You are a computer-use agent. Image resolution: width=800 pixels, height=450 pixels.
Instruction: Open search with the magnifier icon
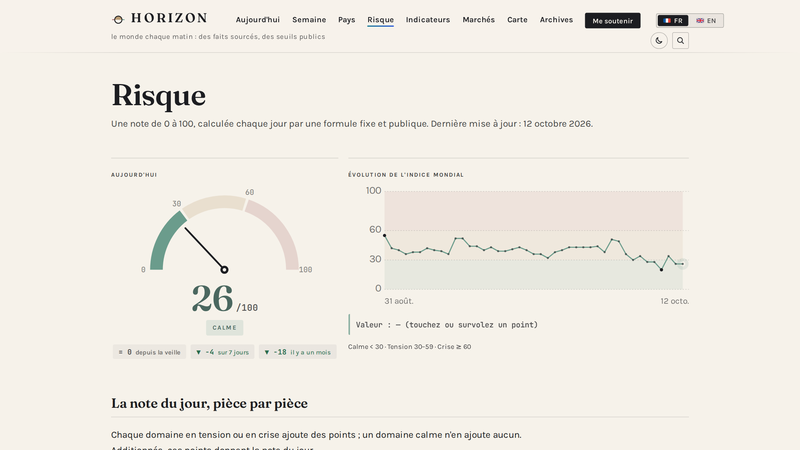click(680, 41)
